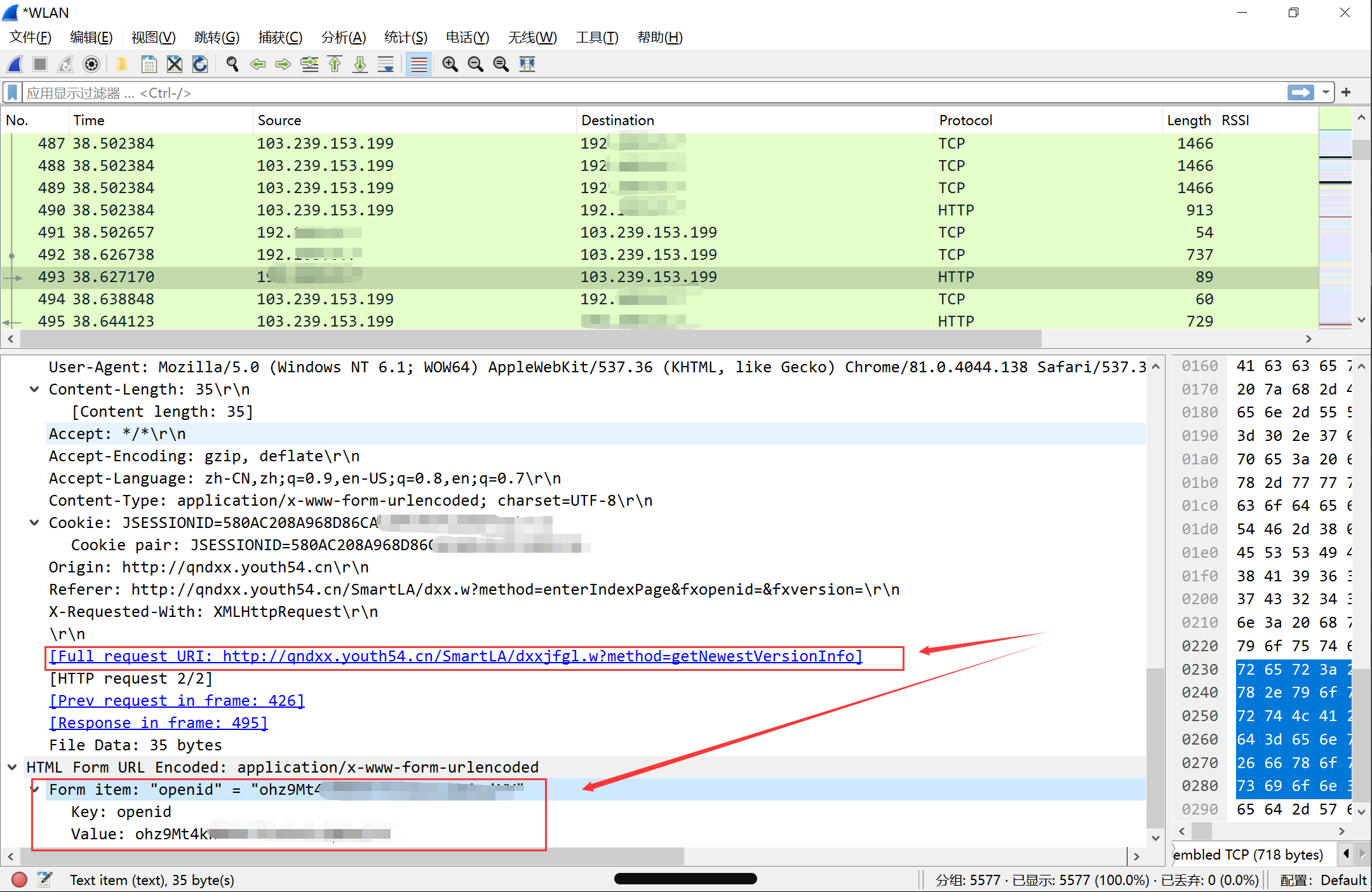Click the Response in frame: 495 link
1372x892 pixels.
pyautogui.click(x=159, y=723)
